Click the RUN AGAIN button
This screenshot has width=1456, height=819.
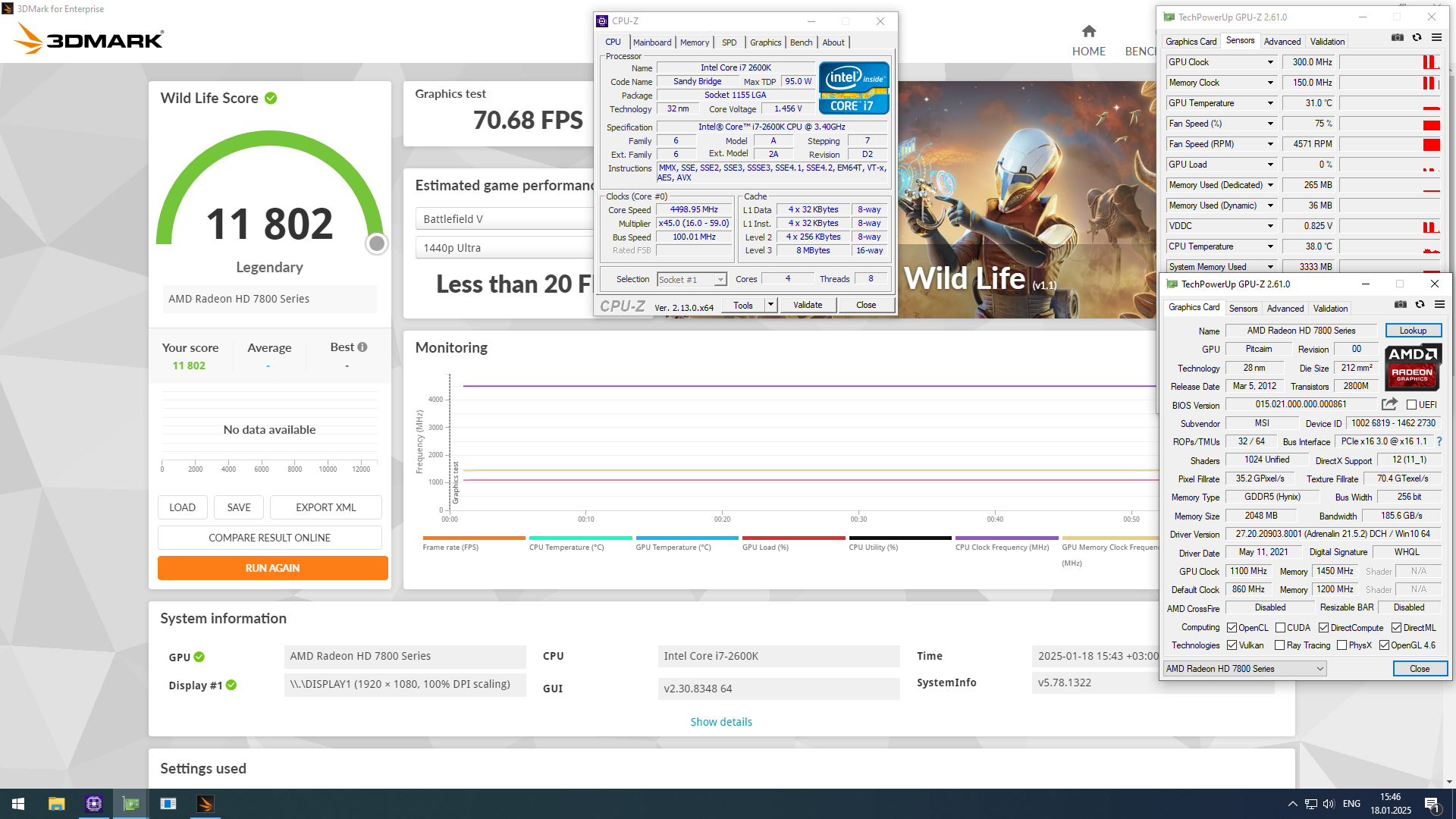(x=273, y=568)
